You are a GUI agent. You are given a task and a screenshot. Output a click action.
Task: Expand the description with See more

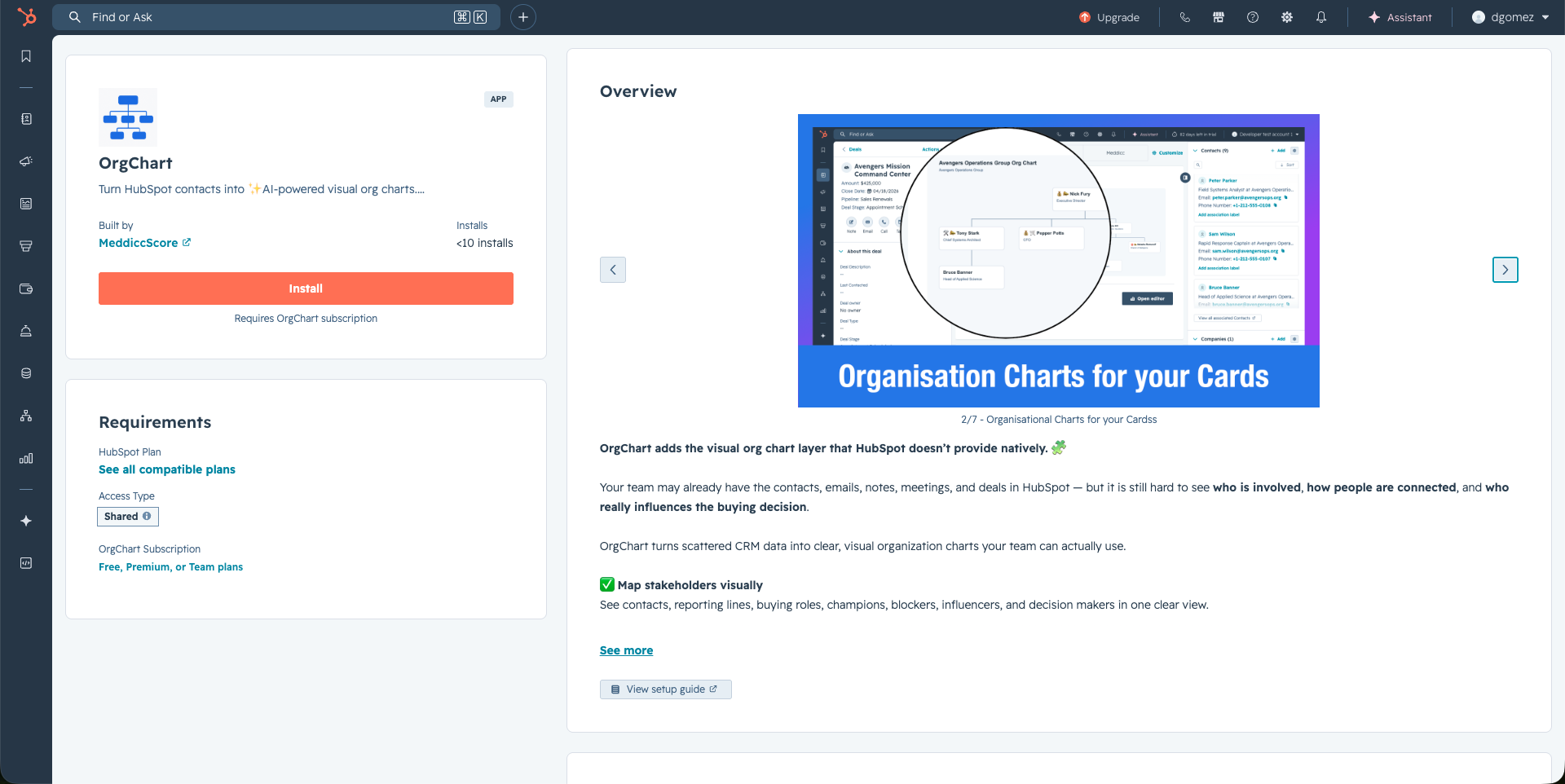tap(627, 650)
